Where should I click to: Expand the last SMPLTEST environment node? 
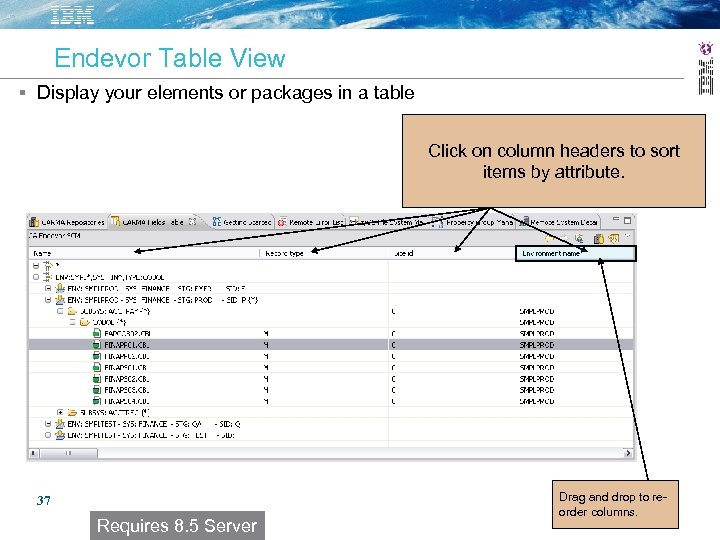[48, 435]
